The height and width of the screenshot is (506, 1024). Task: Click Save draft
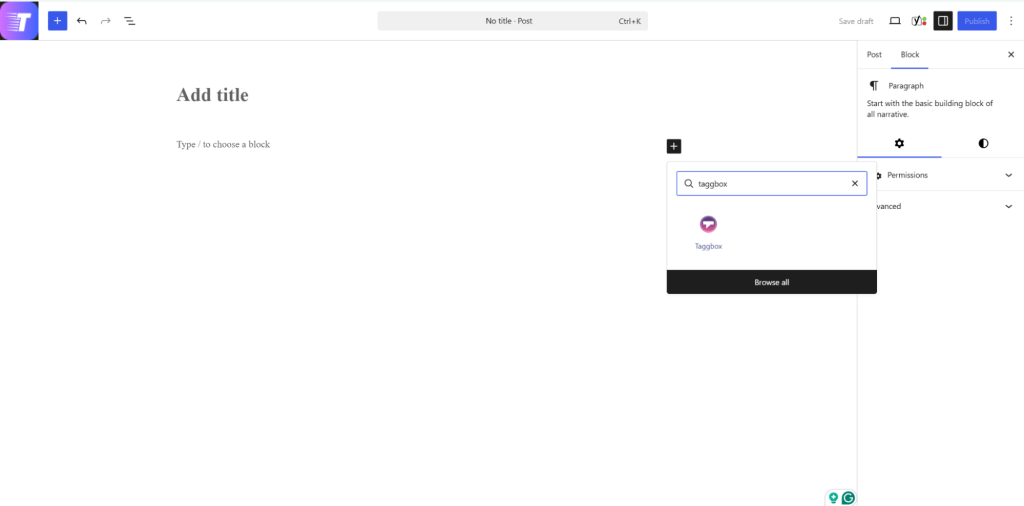pos(856,21)
